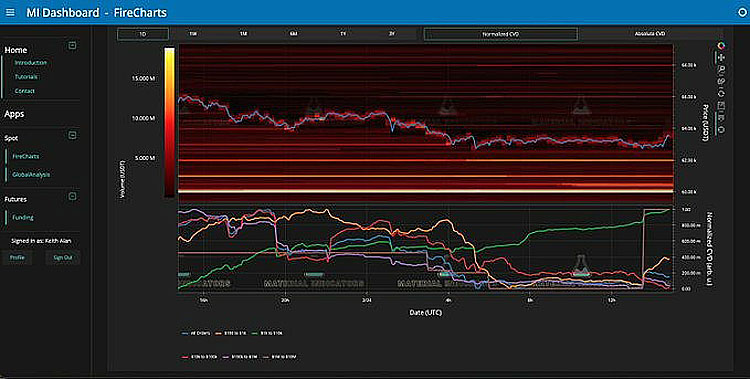
Task: Select the Pan tool in chart toolbar
Action: [721, 58]
